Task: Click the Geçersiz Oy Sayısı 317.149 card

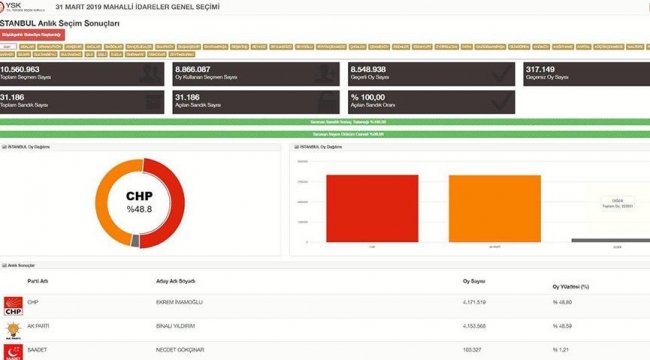Action: point(587,74)
